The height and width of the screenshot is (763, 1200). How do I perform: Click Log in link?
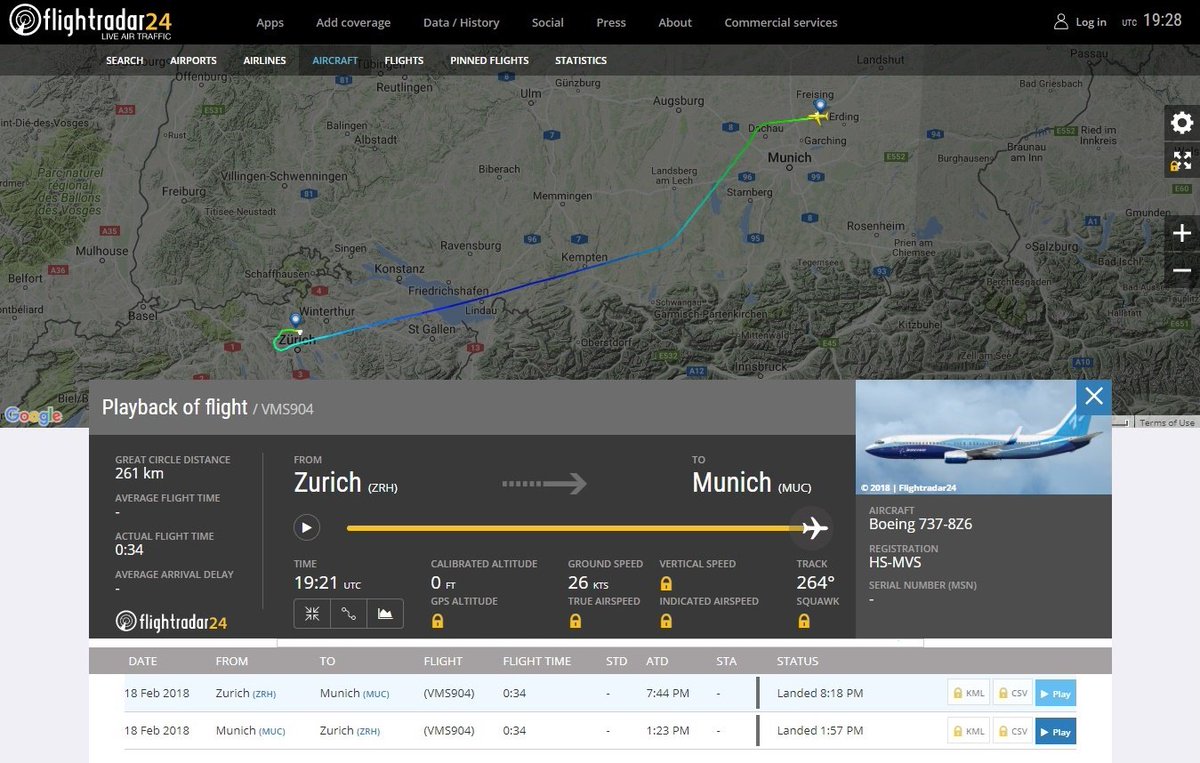(1091, 22)
